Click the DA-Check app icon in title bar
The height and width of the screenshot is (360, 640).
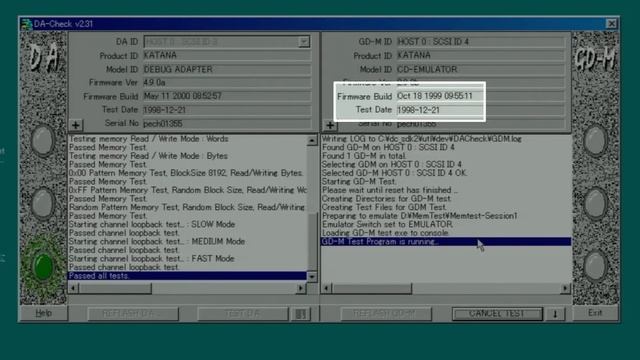[26, 24]
